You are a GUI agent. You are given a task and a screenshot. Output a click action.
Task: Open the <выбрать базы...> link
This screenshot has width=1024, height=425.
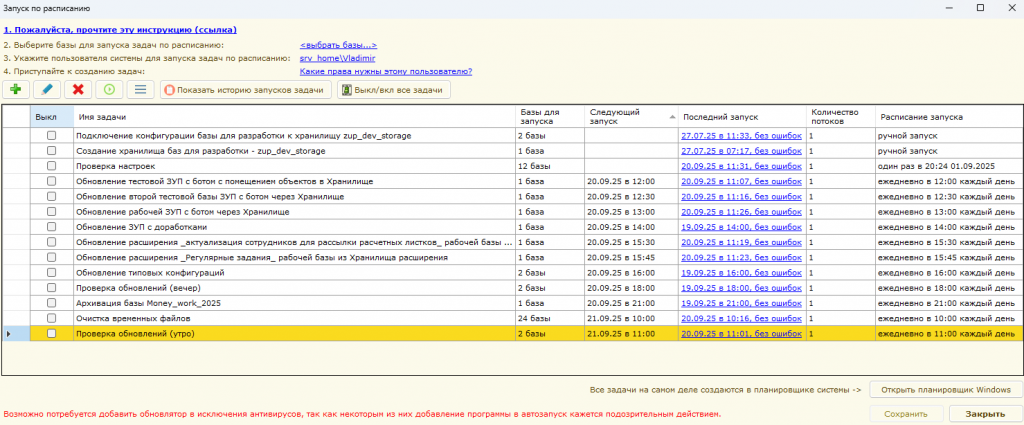[338, 45]
